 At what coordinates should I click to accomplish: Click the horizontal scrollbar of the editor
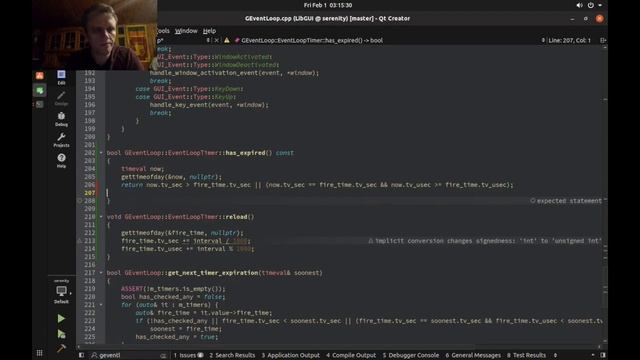pyautogui.click(x=339, y=347)
